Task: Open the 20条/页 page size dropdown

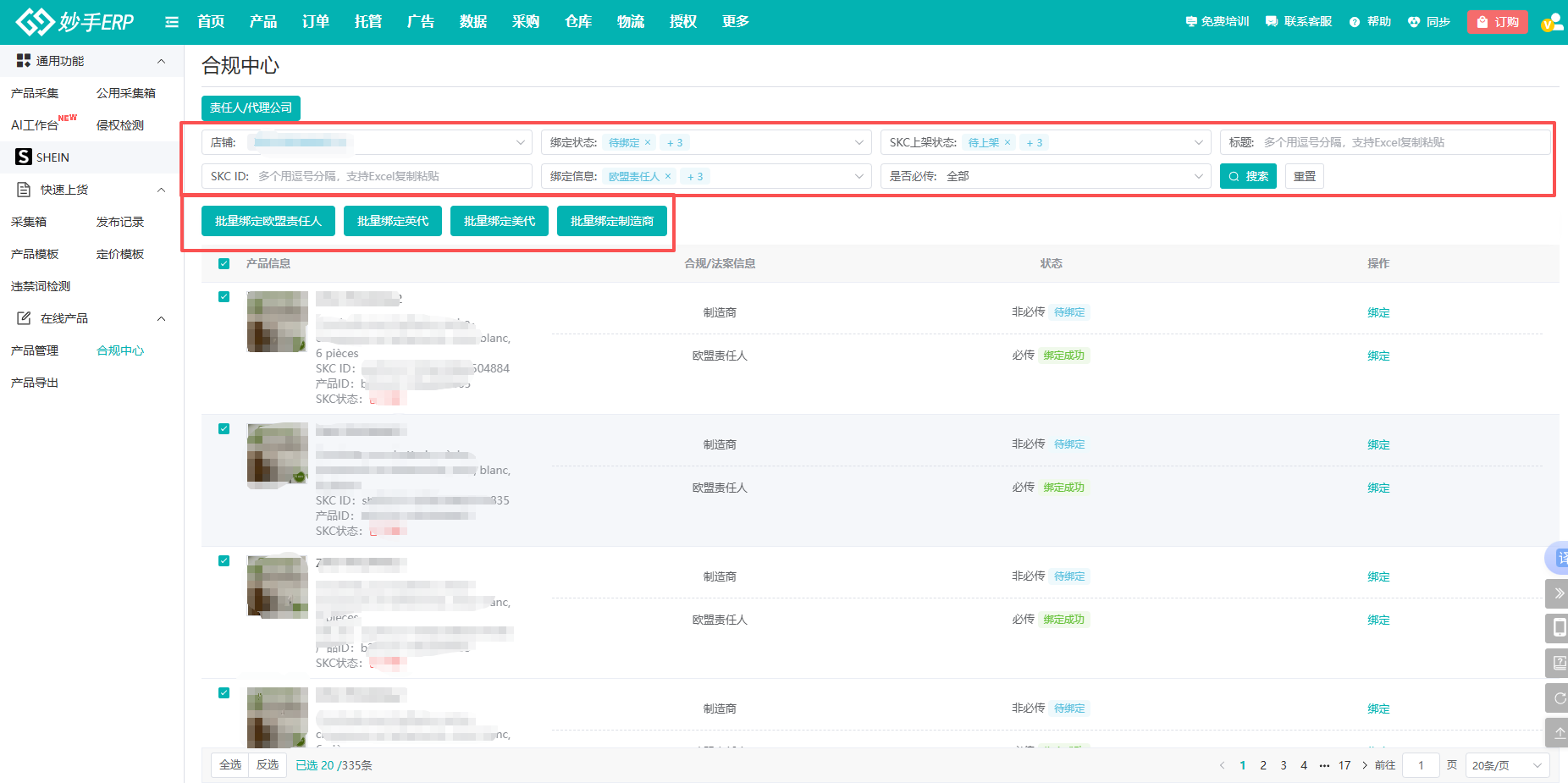Action: click(x=1507, y=765)
